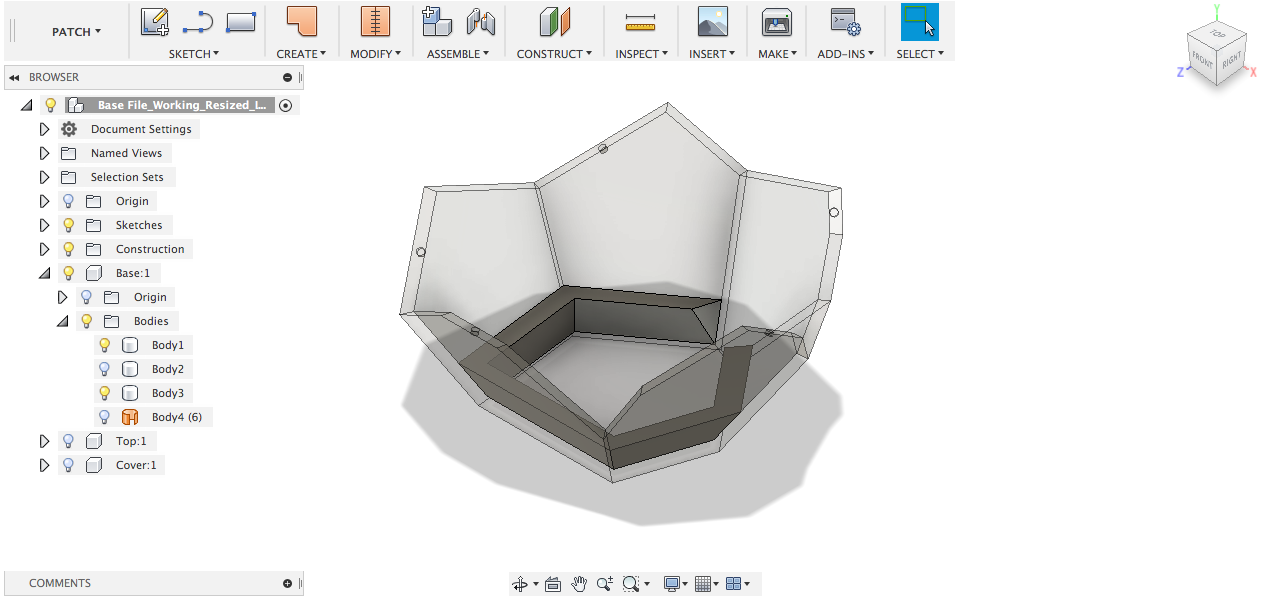Open Viewports layout icon
The width and height of the screenshot is (1269, 600).
tap(733, 584)
